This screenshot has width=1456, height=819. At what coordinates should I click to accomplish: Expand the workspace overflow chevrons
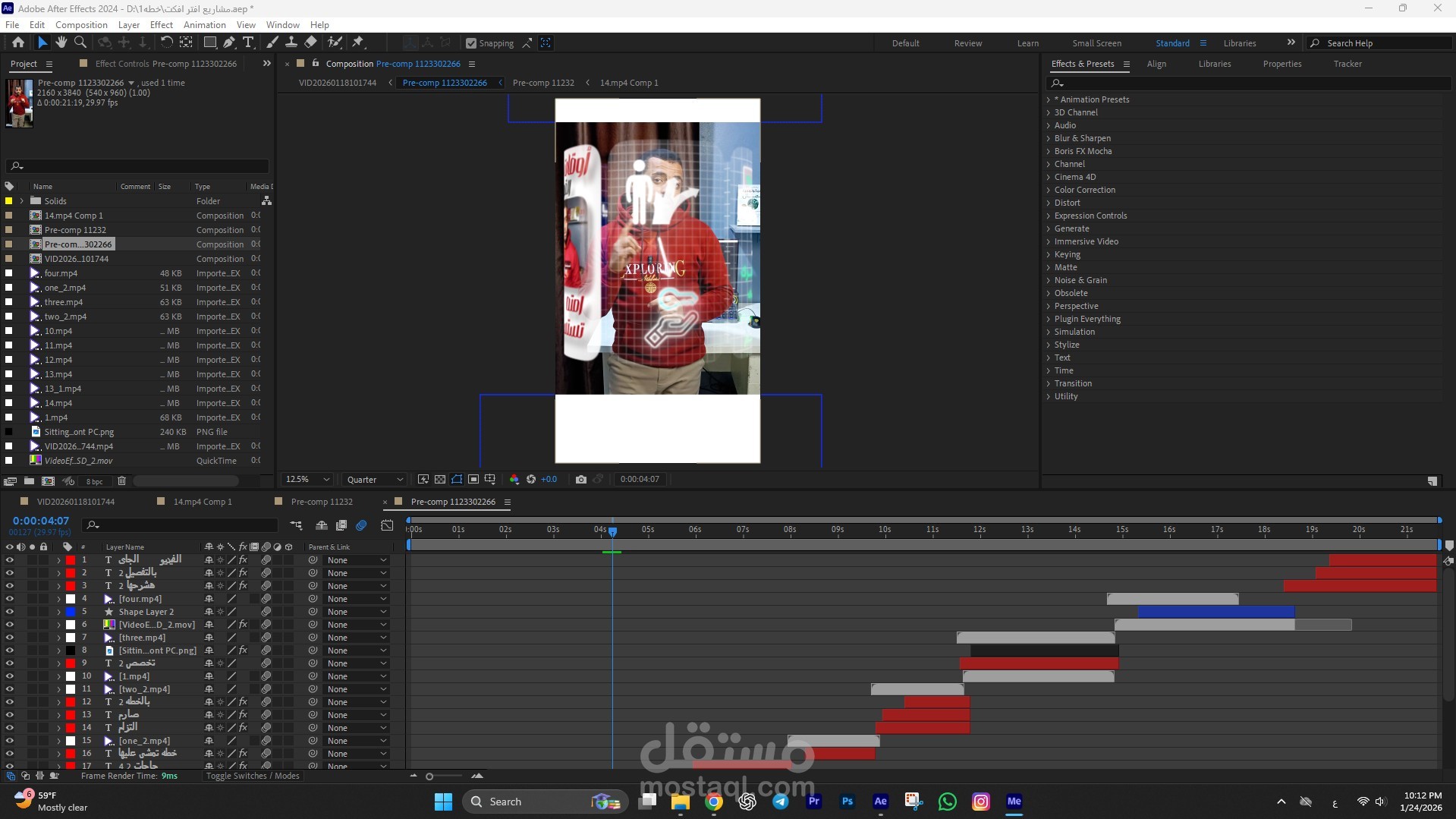pos(1291,43)
